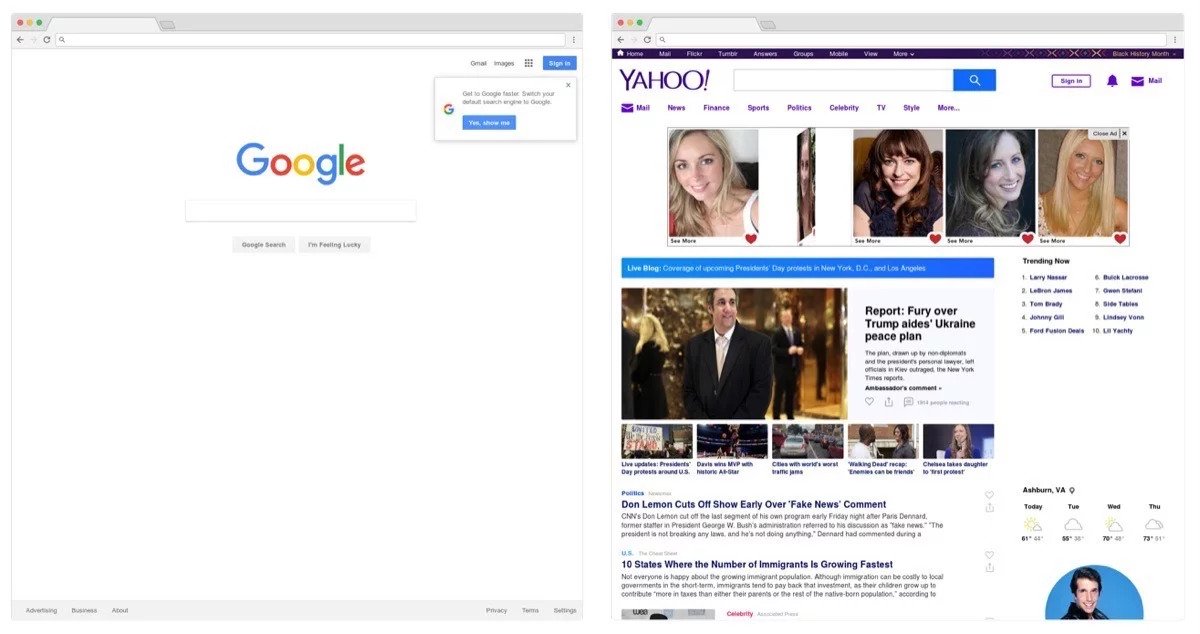Open the comments icon on the Ukraine story
This screenshot has height=634, width=1200.
tap(908, 402)
